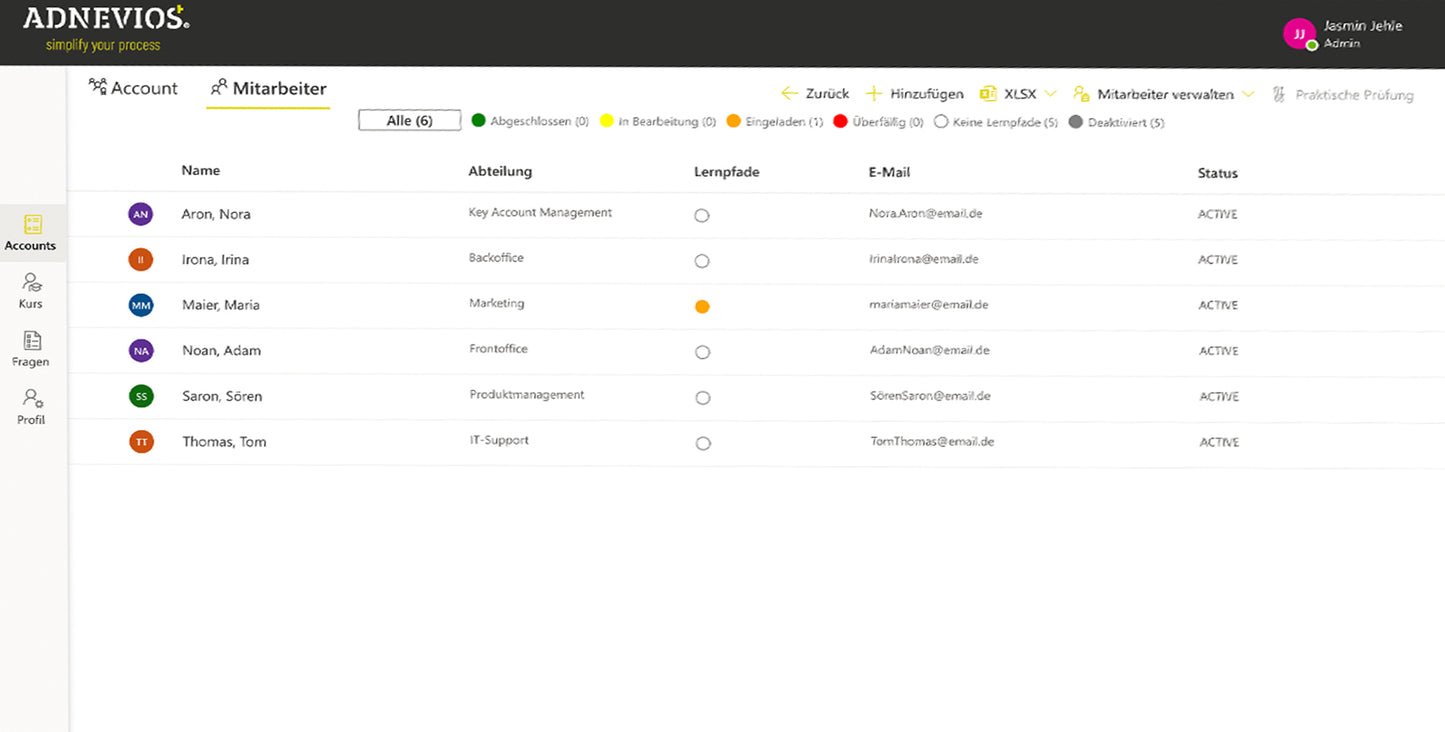
Task: Filter by Keine Lernpfade status
Action: tap(995, 122)
